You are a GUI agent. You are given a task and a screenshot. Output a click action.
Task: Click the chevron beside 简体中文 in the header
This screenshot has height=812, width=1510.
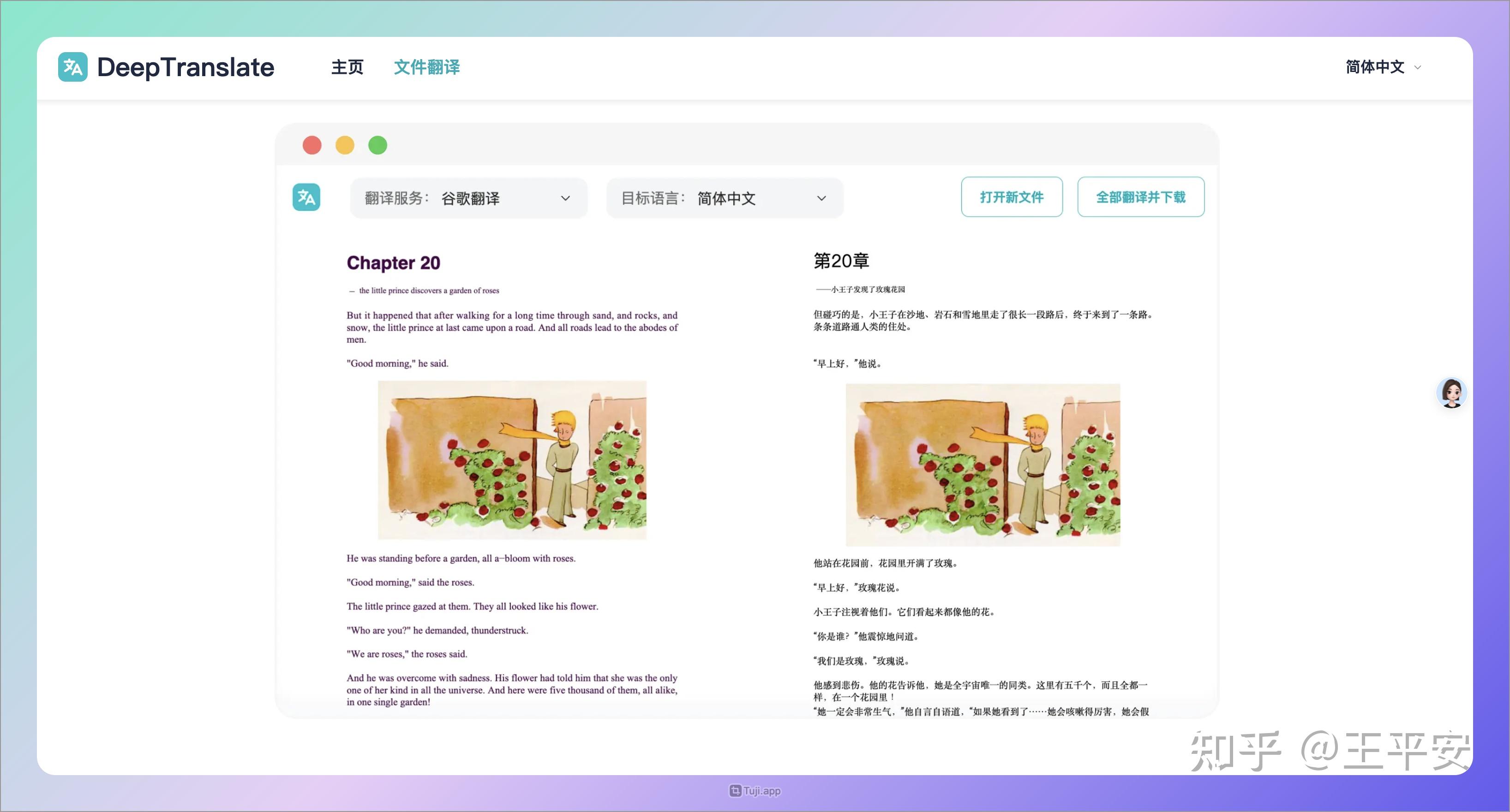tap(1419, 67)
